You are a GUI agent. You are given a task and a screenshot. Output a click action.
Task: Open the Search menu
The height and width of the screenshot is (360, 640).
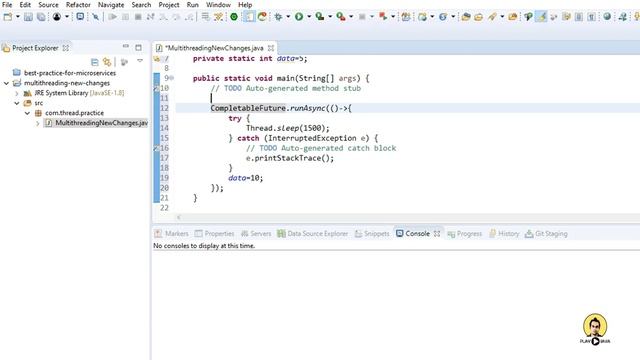(141, 4)
